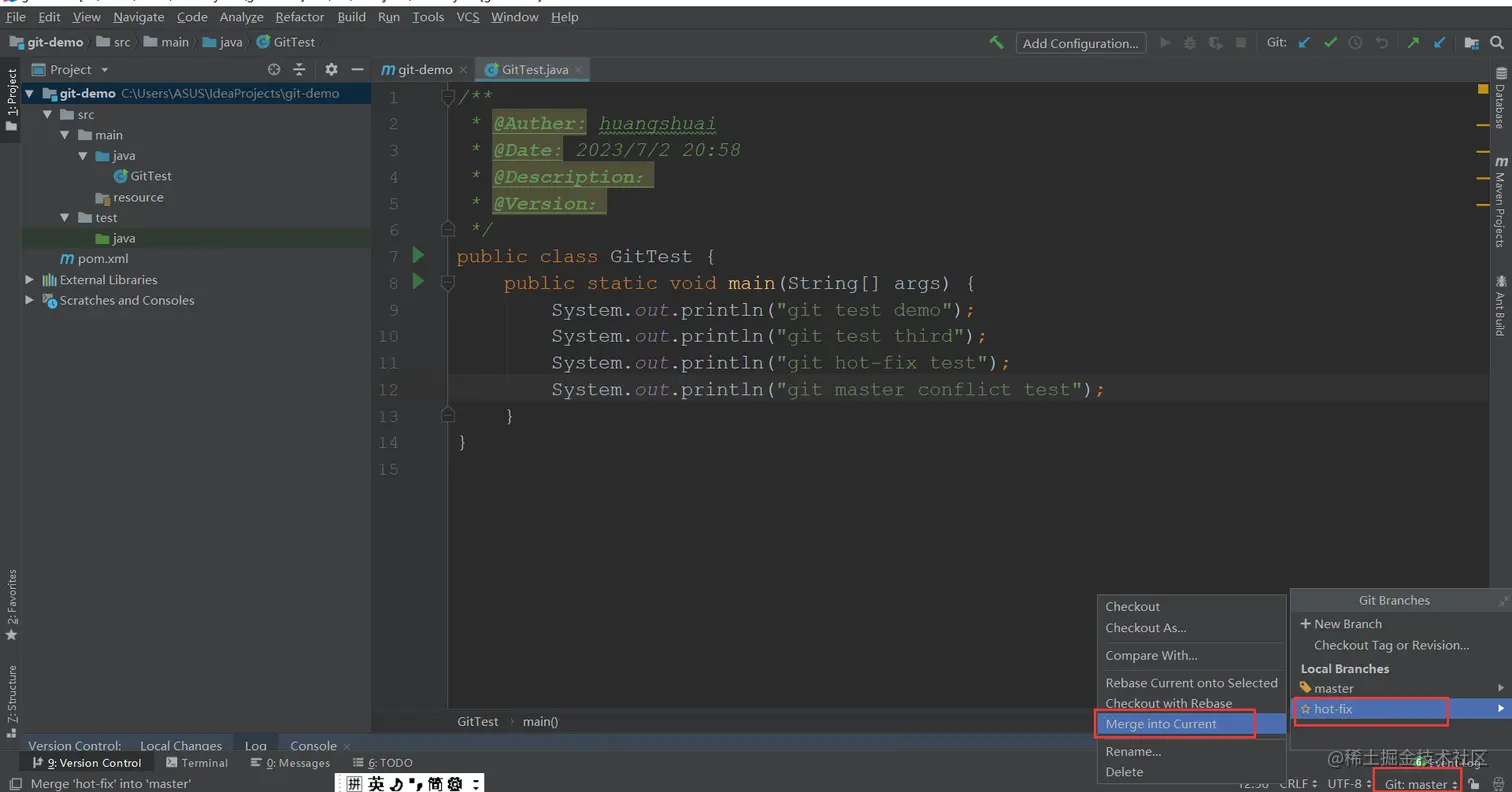Screen dimensions: 1512x792
Task: Click the read-only lock icon in status bar
Action: click(1474, 784)
